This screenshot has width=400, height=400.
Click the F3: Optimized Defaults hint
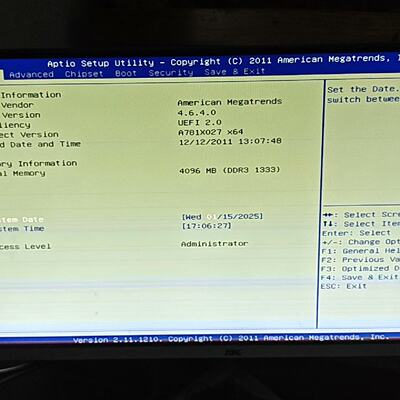click(x=361, y=269)
